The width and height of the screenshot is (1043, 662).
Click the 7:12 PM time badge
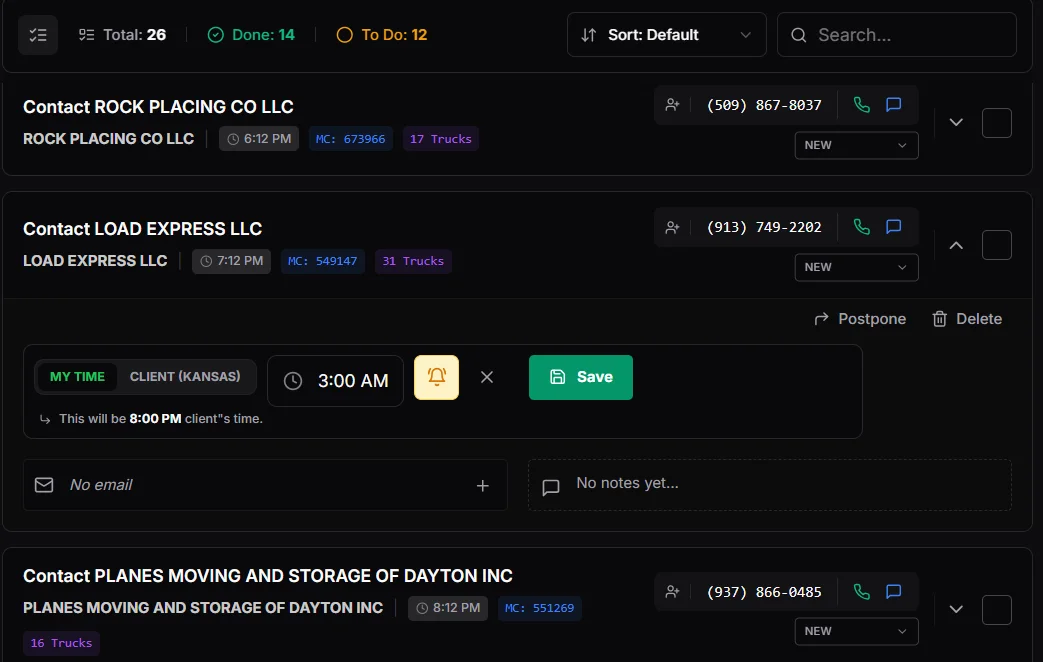231,261
